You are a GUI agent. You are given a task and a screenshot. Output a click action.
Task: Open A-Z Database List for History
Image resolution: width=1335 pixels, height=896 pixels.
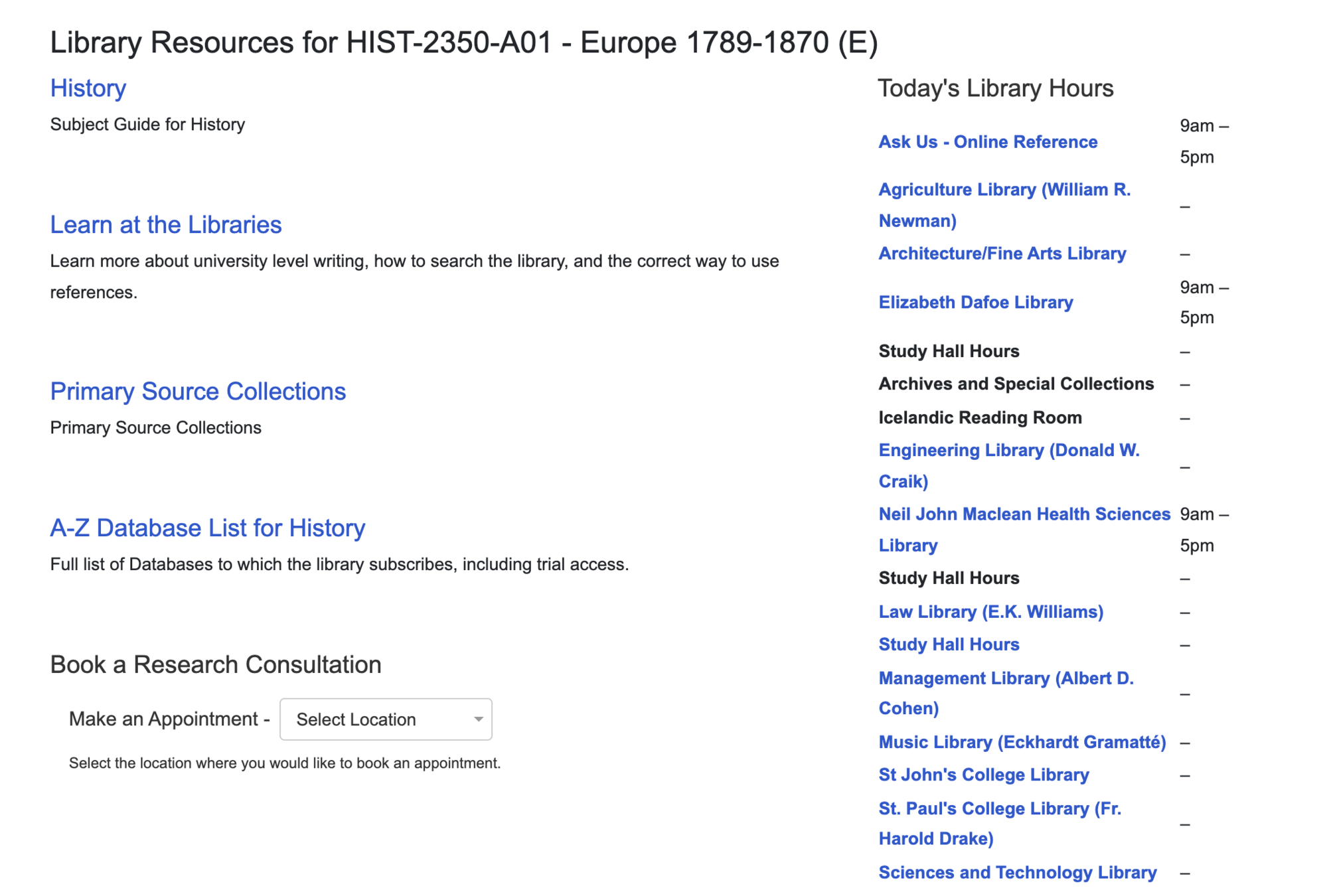(207, 528)
